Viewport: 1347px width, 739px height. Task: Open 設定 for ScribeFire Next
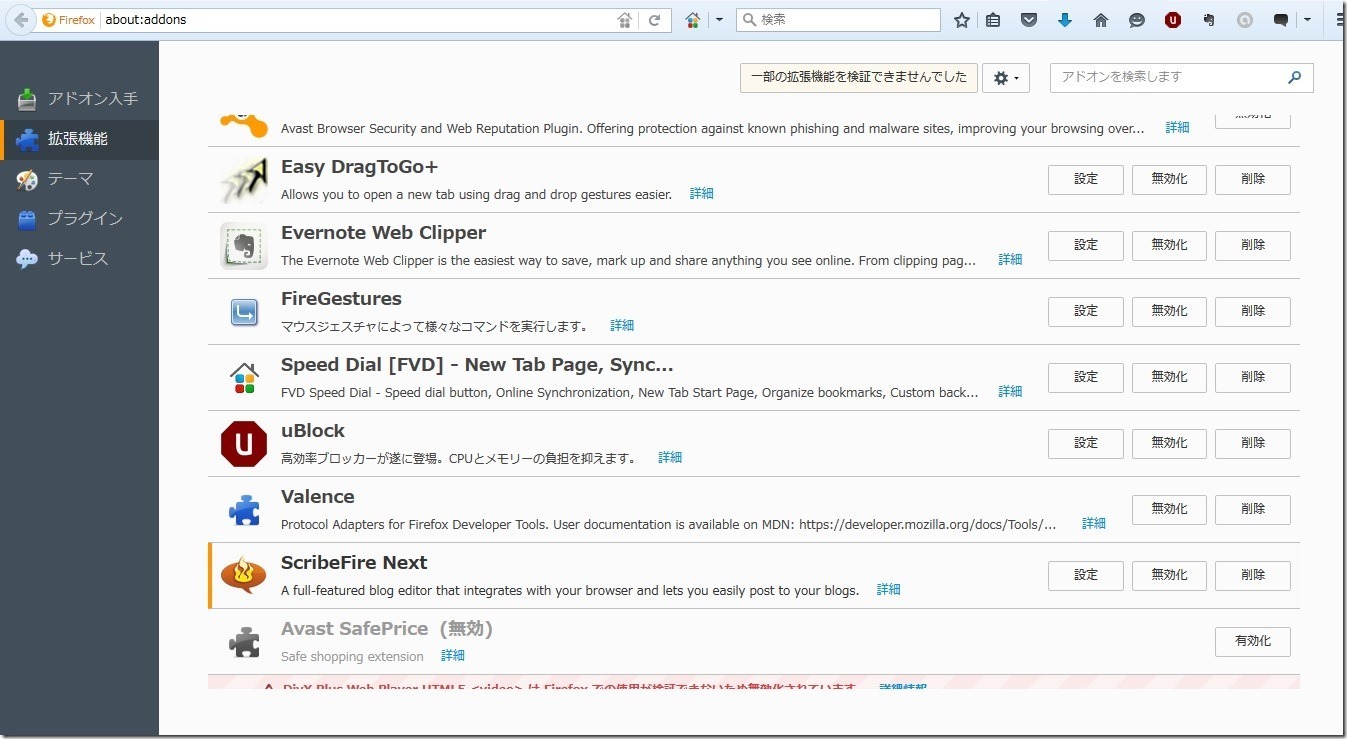[1086, 576]
